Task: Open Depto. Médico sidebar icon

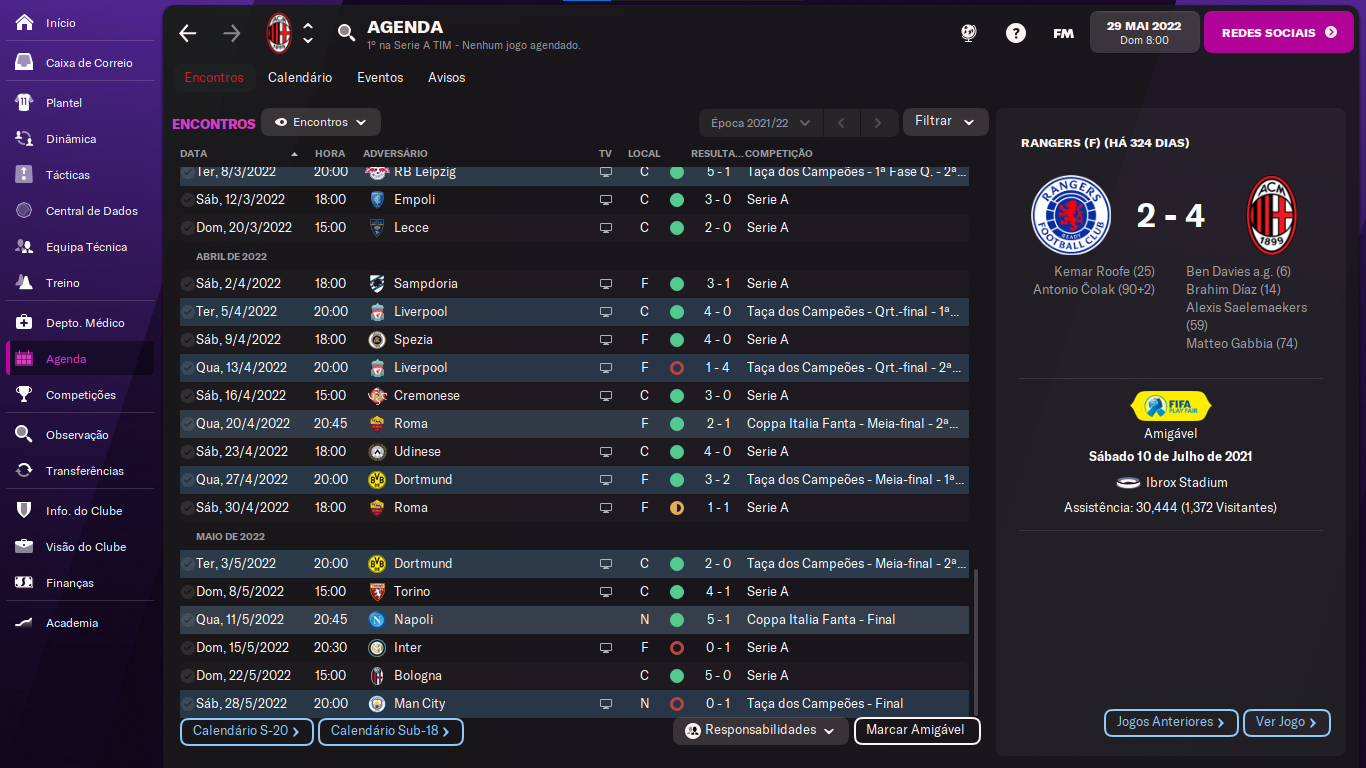Action: pos(25,322)
